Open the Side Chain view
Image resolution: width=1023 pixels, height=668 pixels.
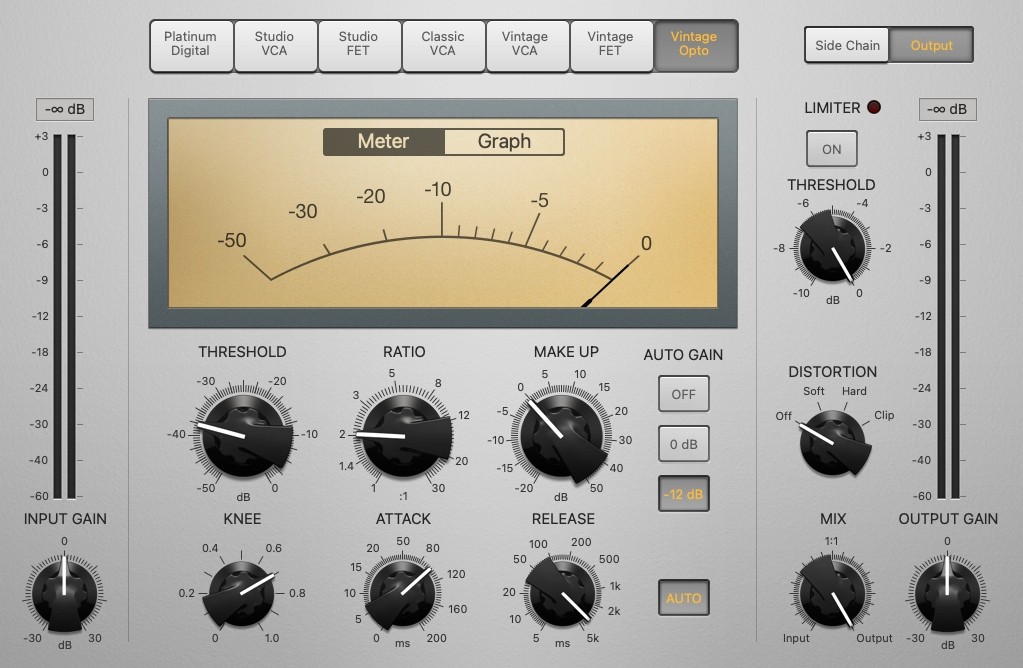(x=846, y=45)
